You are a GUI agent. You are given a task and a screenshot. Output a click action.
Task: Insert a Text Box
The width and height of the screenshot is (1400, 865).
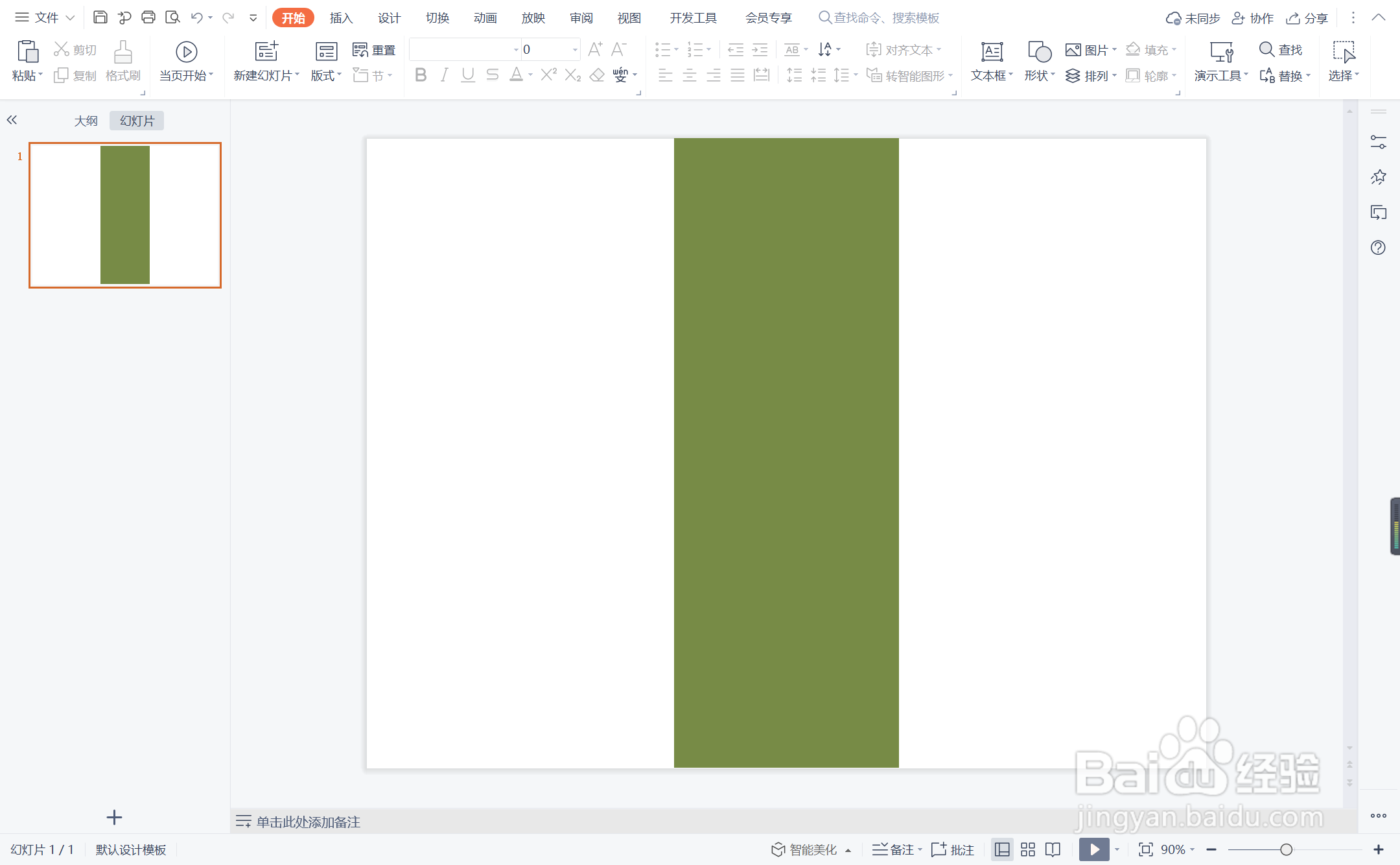tap(992, 62)
